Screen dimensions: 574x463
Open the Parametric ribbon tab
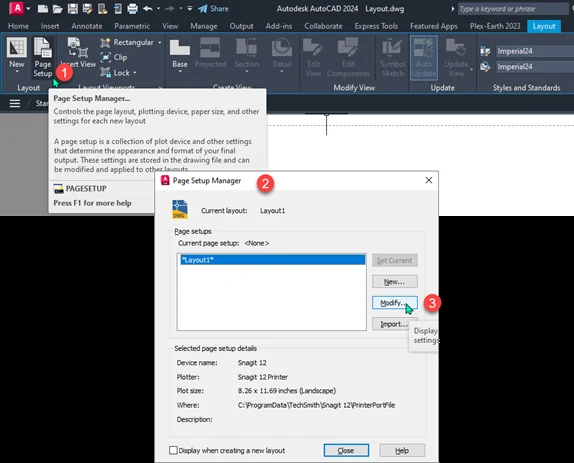tap(132, 26)
